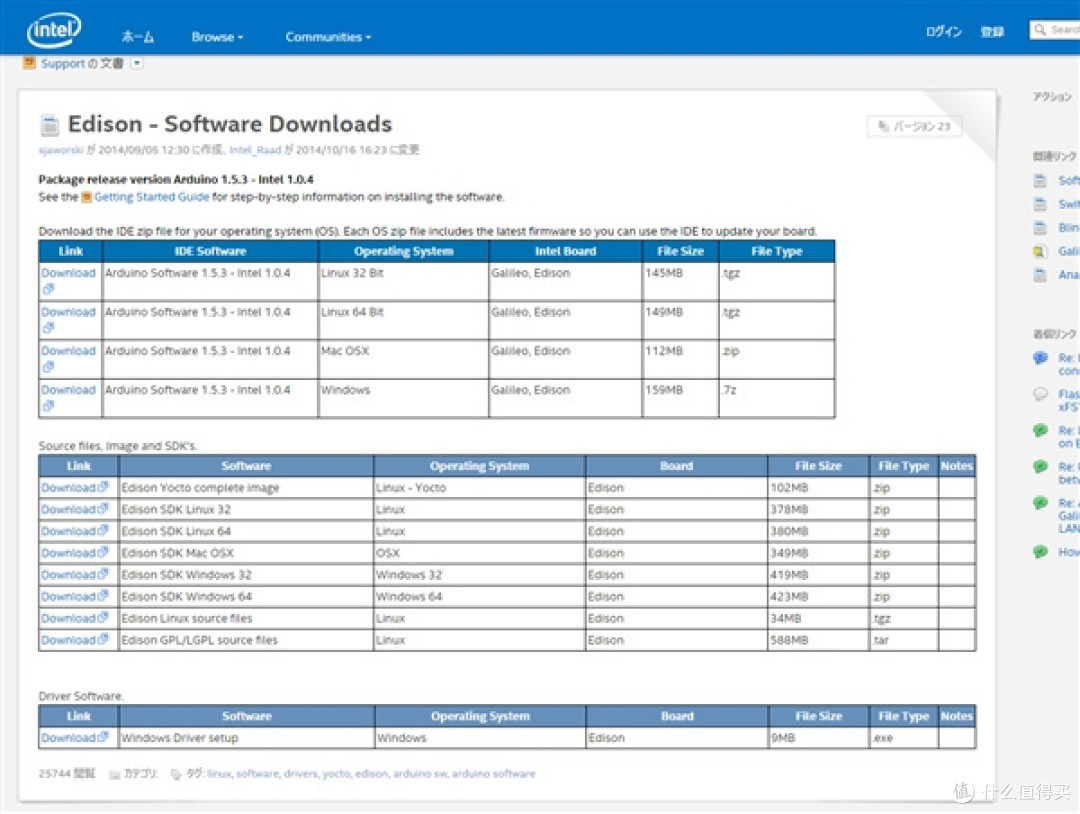Expand the Browse dropdown menu

pyautogui.click(x=217, y=37)
